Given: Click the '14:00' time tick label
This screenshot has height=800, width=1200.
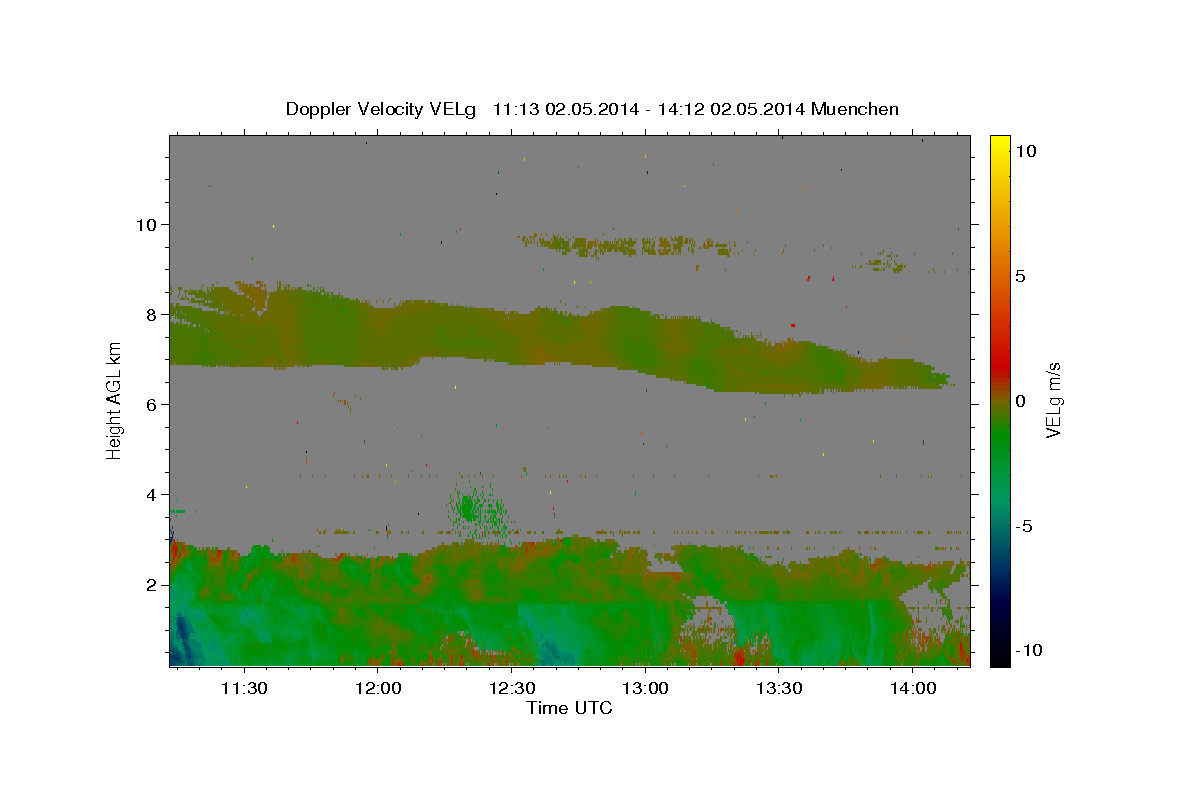Looking at the screenshot, I should coord(913,688).
